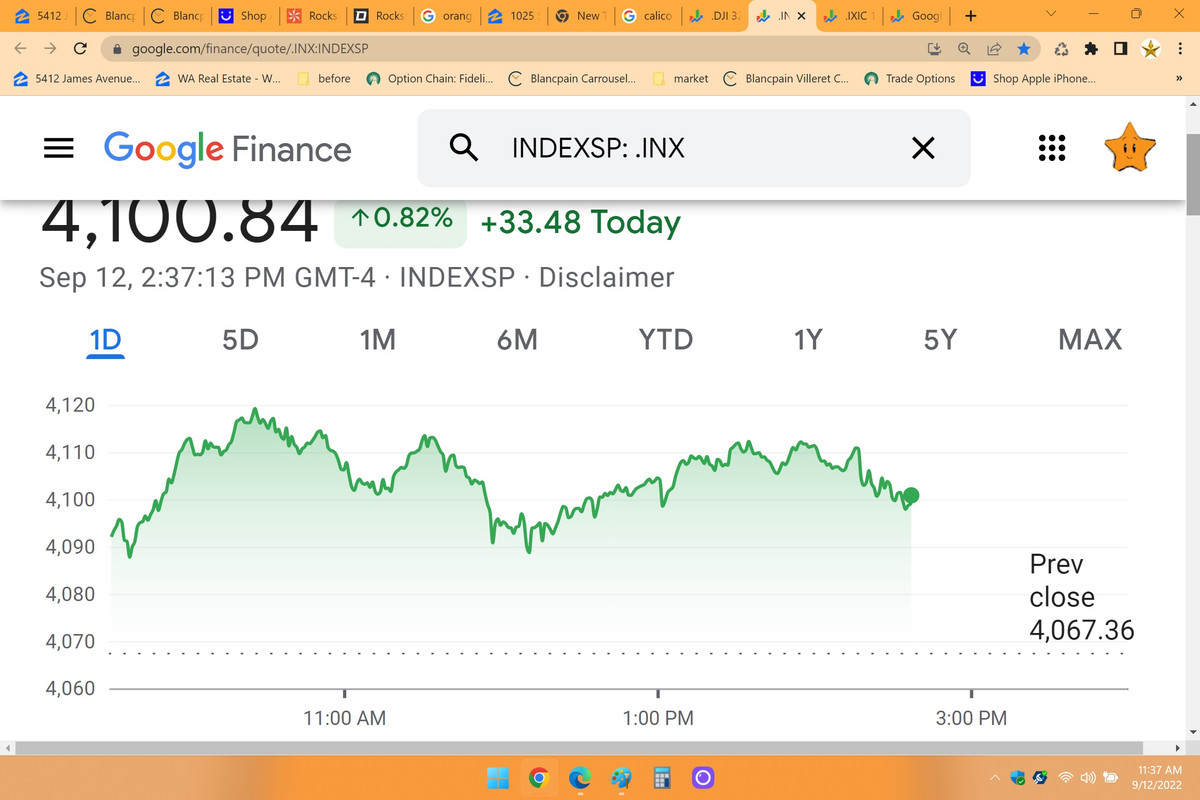Image resolution: width=1200 pixels, height=800 pixels.
Task: Show the 5Y chart range
Action: 940,340
